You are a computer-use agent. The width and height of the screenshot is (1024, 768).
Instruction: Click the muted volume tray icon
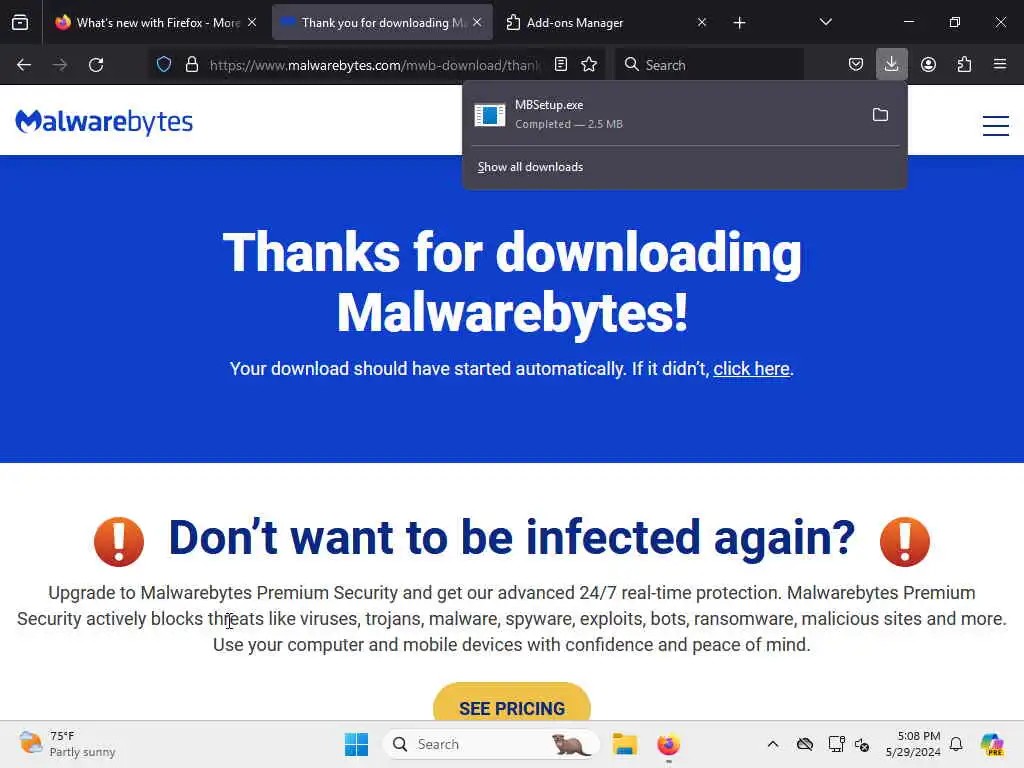[862, 744]
